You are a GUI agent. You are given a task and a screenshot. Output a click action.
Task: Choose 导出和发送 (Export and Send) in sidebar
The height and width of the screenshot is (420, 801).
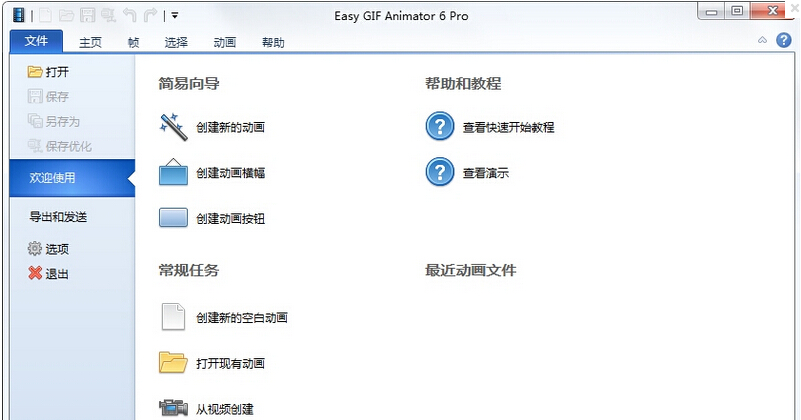tap(58, 217)
